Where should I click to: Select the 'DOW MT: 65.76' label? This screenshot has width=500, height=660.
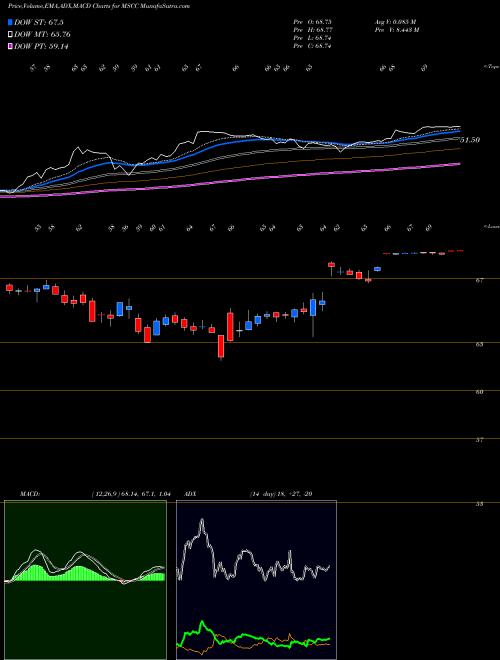pos(42,35)
